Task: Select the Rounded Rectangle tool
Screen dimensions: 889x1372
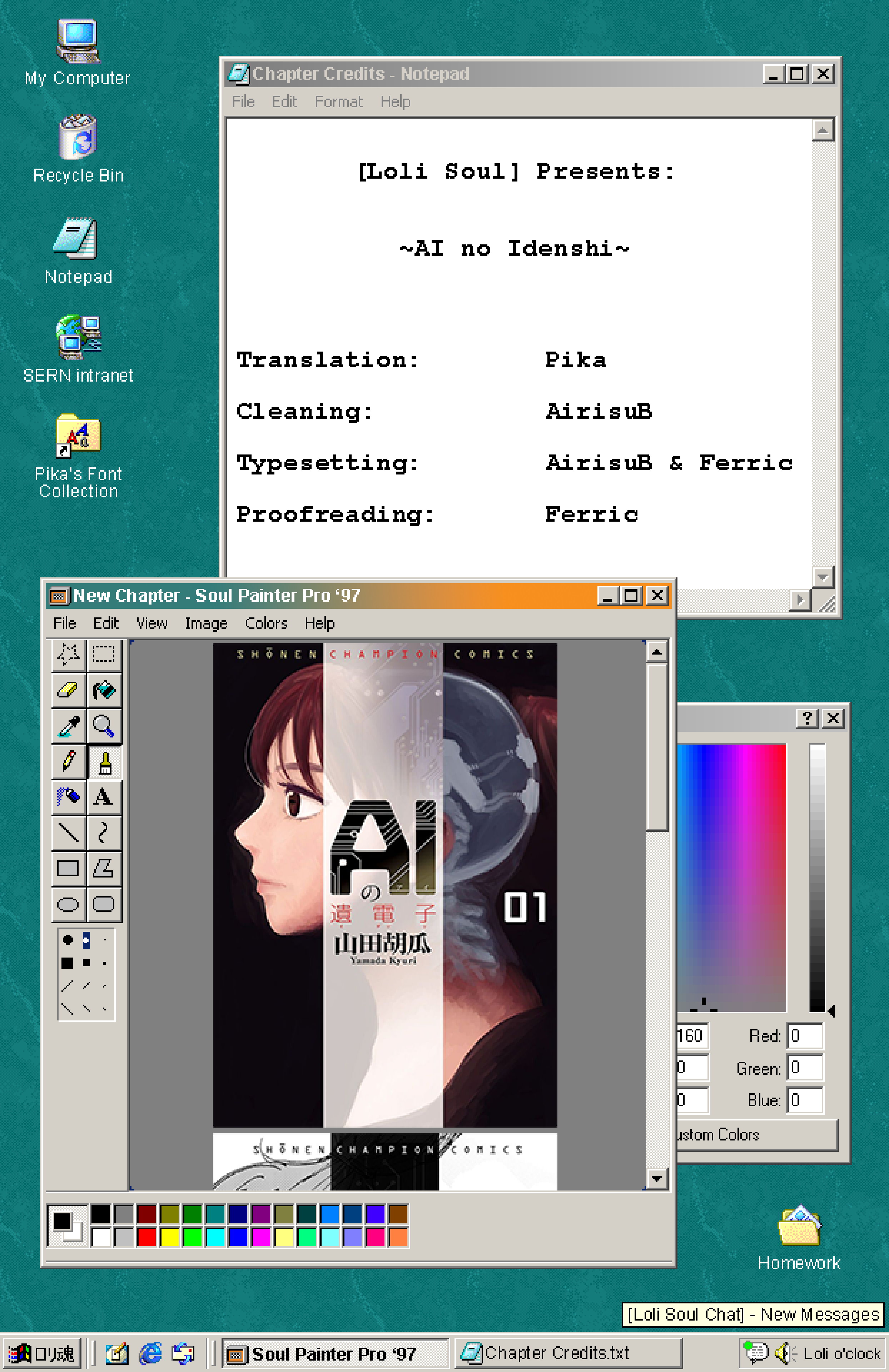Action: pos(104,904)
